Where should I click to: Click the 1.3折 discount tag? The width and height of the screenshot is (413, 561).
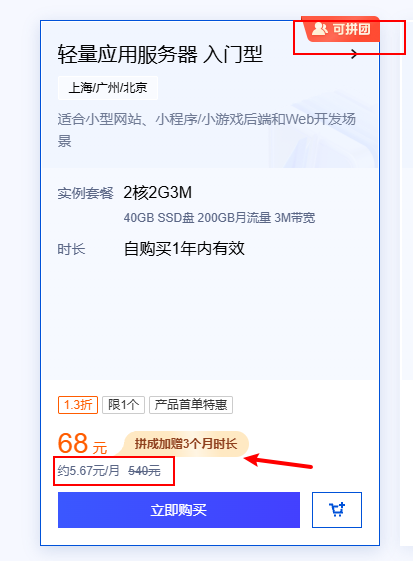78,405
